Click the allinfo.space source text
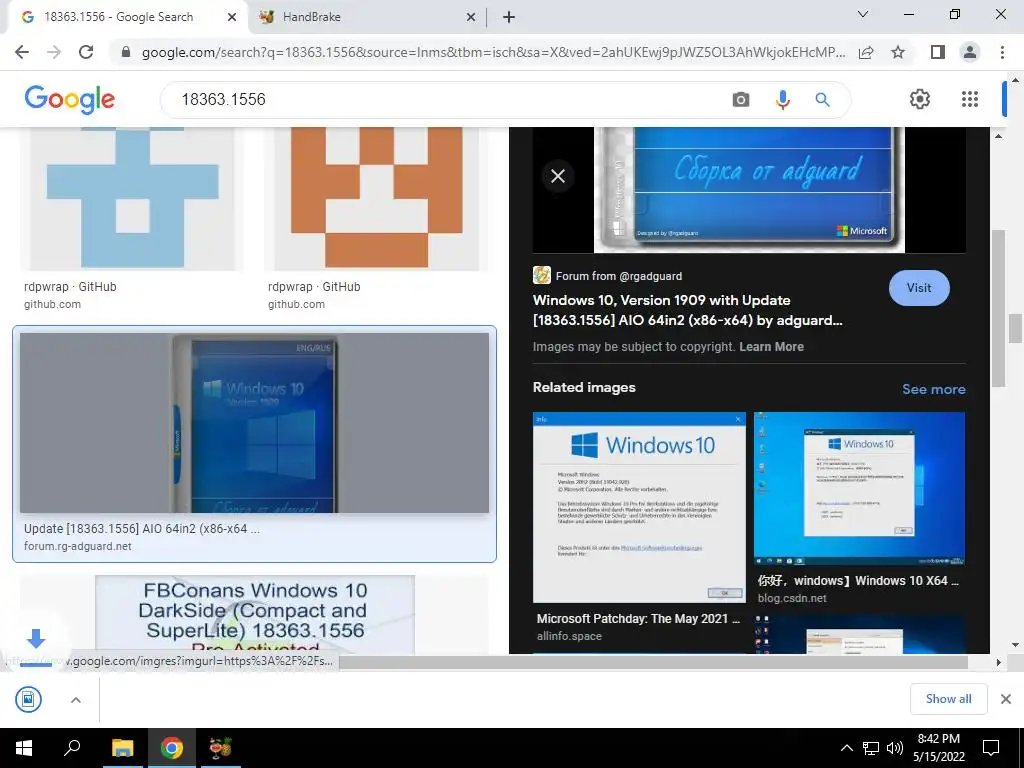 569,636
